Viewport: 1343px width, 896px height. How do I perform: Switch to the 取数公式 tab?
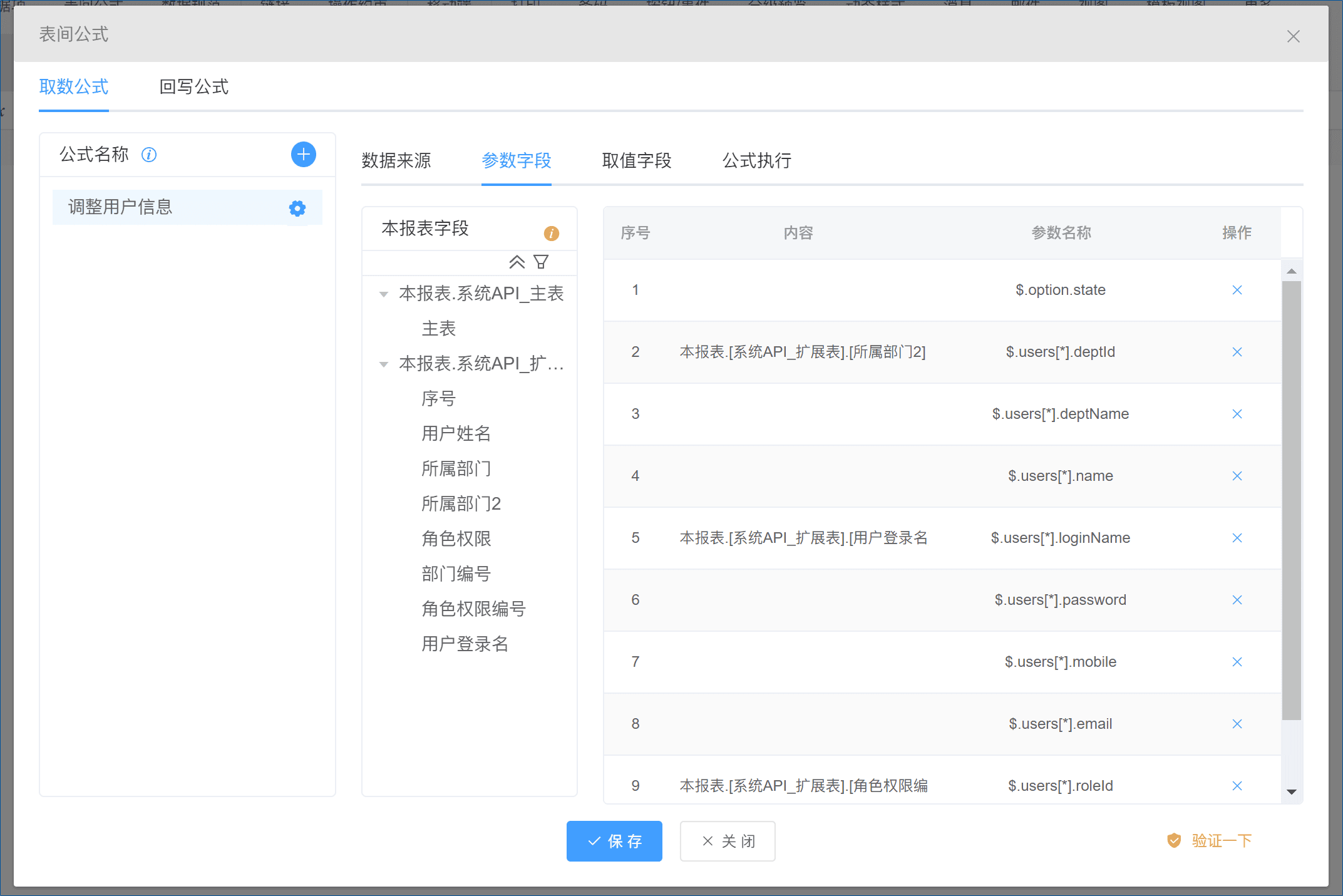pyautogui.click(x=74, y=86)
